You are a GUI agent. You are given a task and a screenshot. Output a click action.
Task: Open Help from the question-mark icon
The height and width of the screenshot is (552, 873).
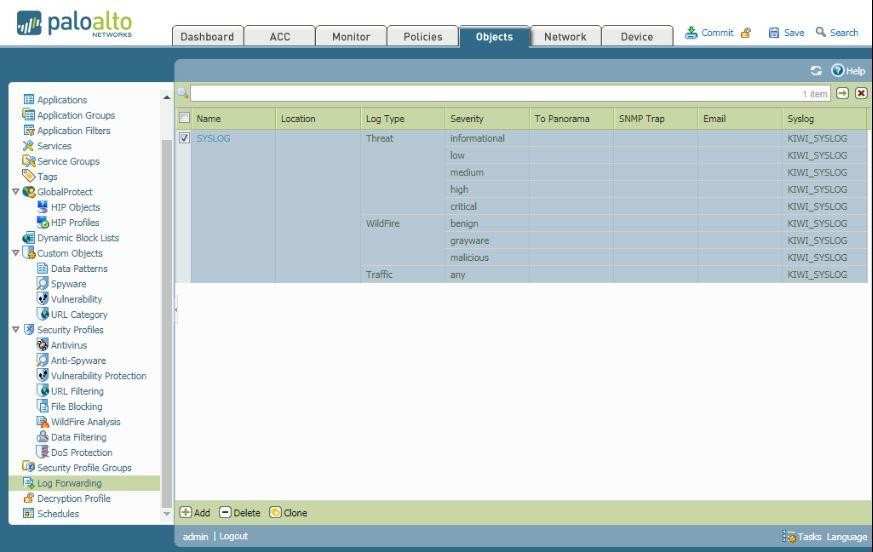pyautogui.click(x=837, y=71)
